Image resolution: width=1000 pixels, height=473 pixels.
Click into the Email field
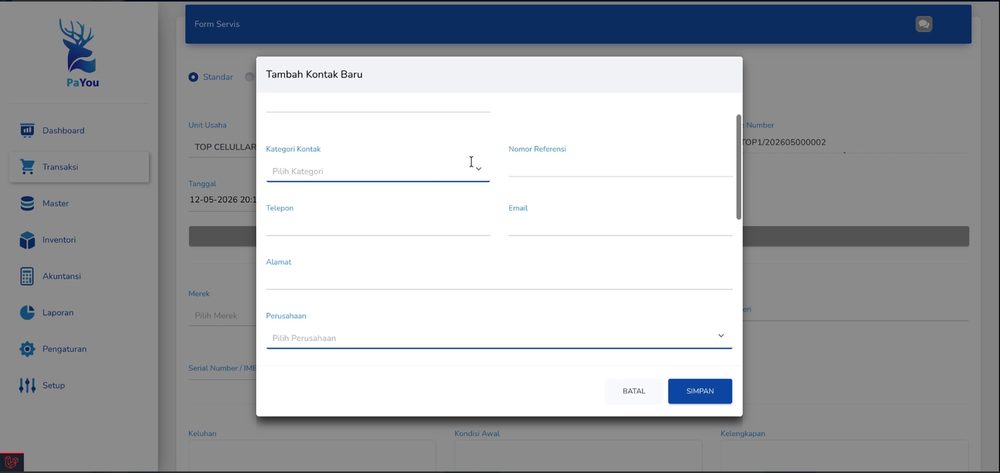tap(620, 226)
